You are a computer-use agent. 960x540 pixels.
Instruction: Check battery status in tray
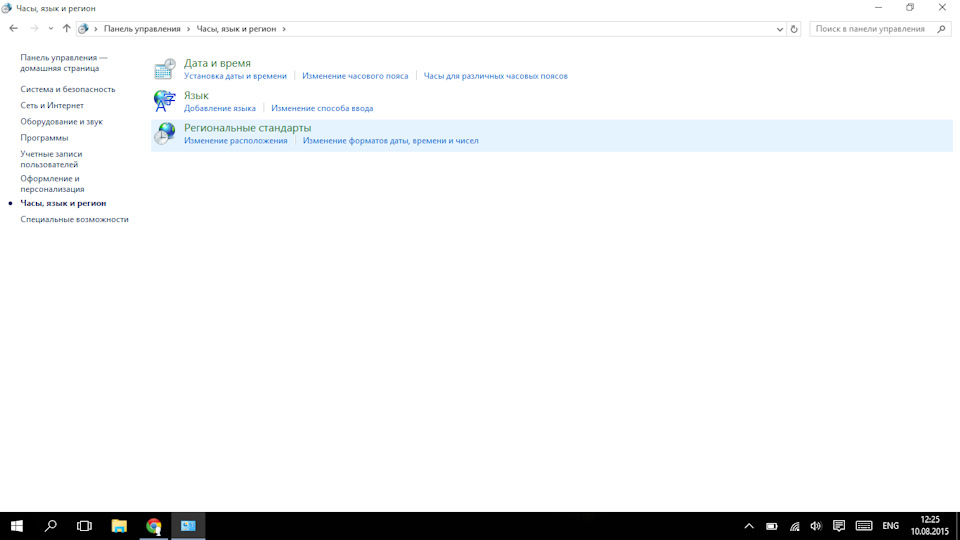coord(771,526)
